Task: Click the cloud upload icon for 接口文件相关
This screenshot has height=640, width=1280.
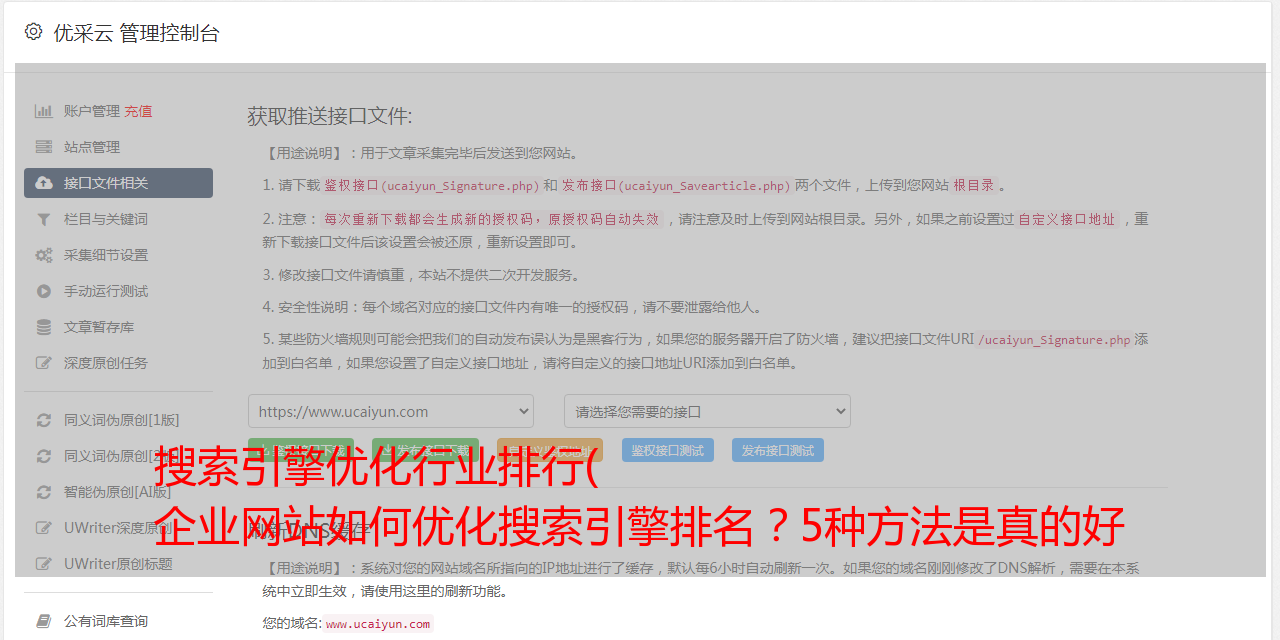Action: click(44, 183)
